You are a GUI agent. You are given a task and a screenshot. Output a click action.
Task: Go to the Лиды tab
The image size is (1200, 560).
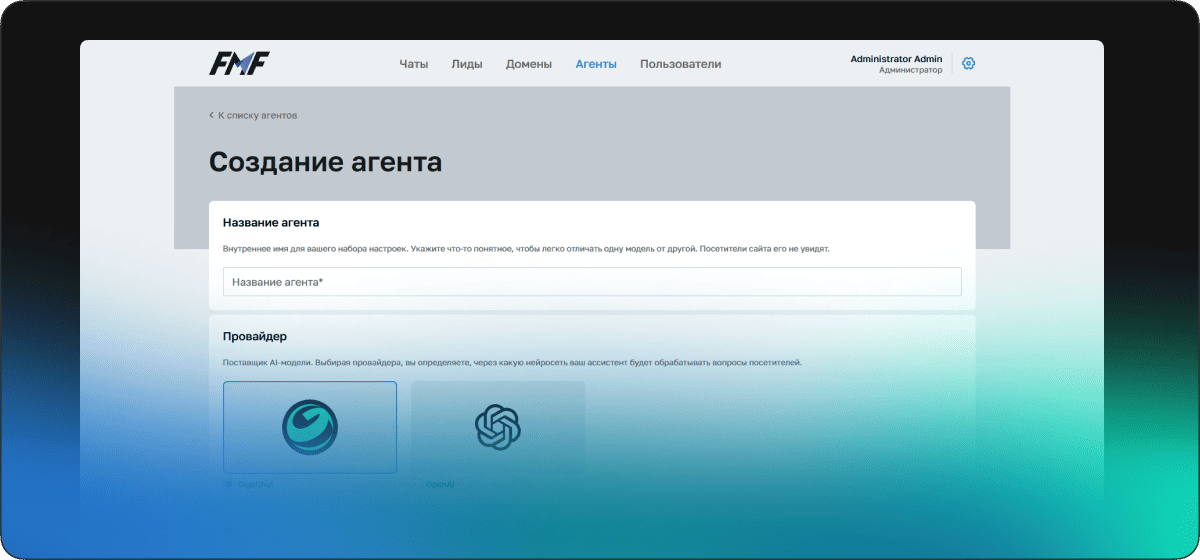point(467,64)
